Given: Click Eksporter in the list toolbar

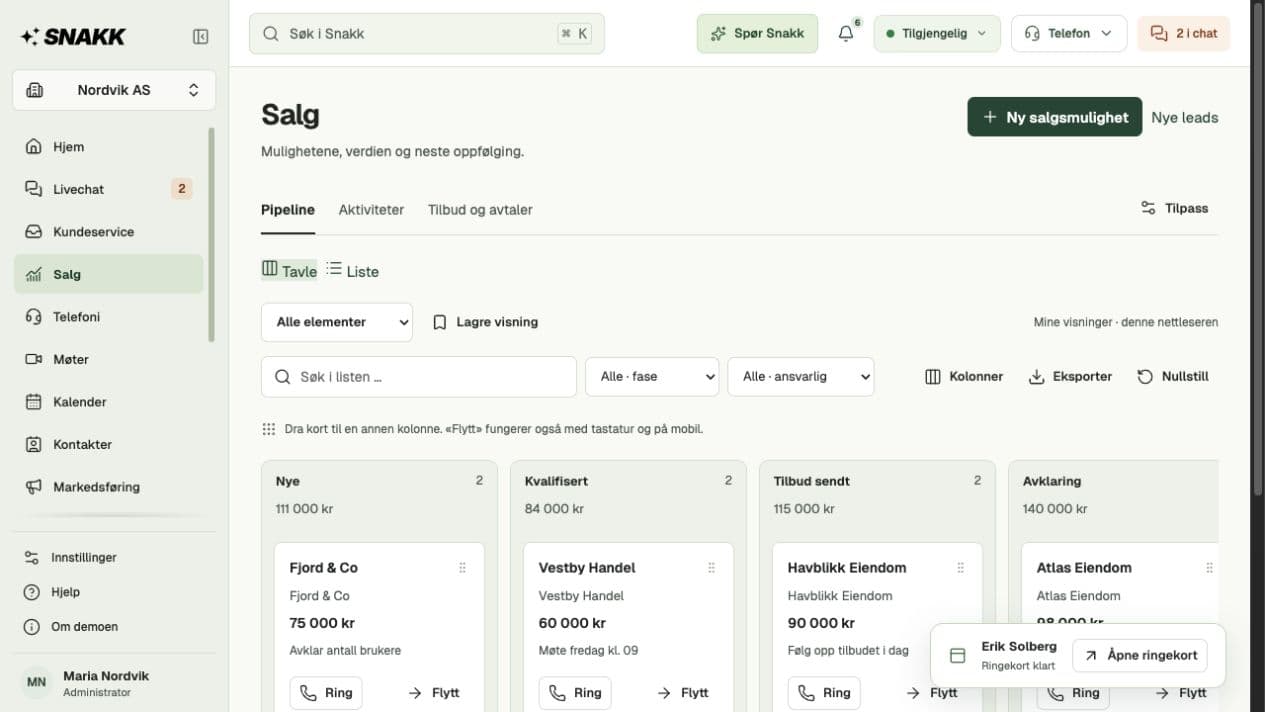Looking at the screenshot, I should pos(1070,377).
